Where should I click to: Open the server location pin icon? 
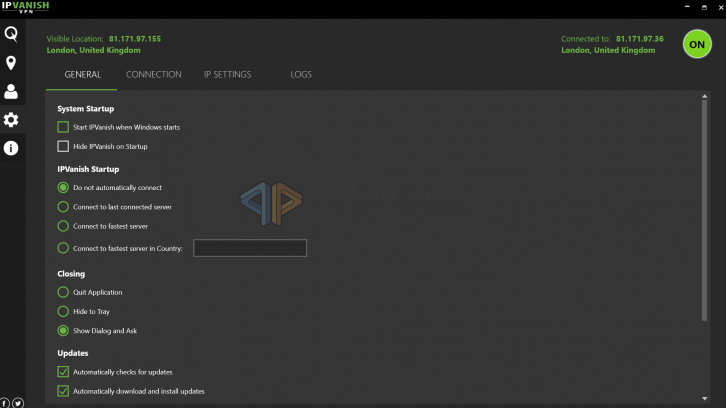pyautogui.click(x=11, y=63)
